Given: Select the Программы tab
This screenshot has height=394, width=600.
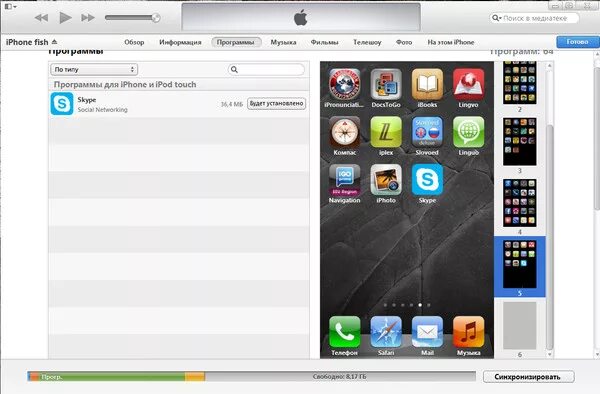Looking at the screenshot, I should pos(236,42).
